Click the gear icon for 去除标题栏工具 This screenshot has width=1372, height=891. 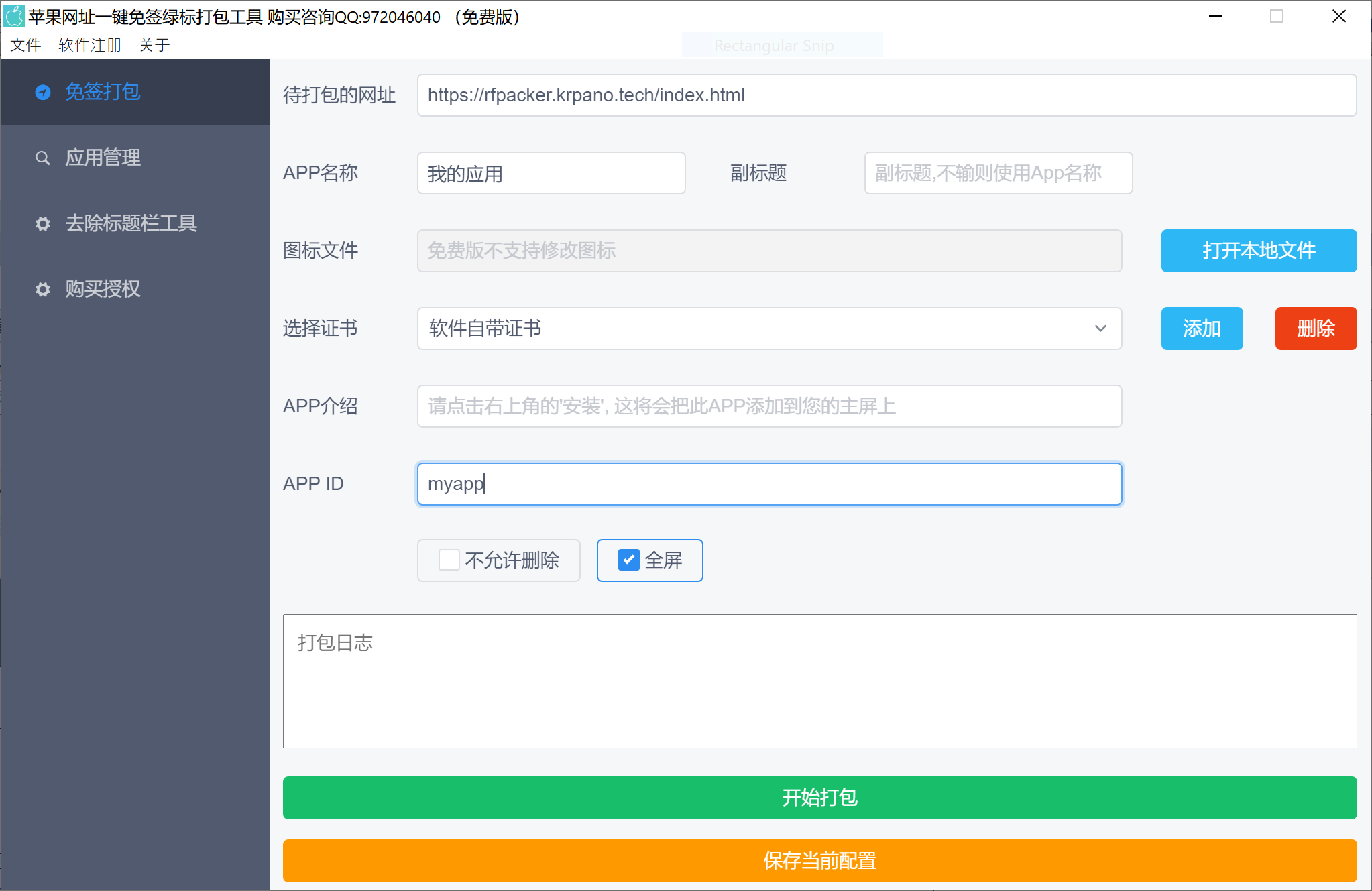tap(43, 223)
